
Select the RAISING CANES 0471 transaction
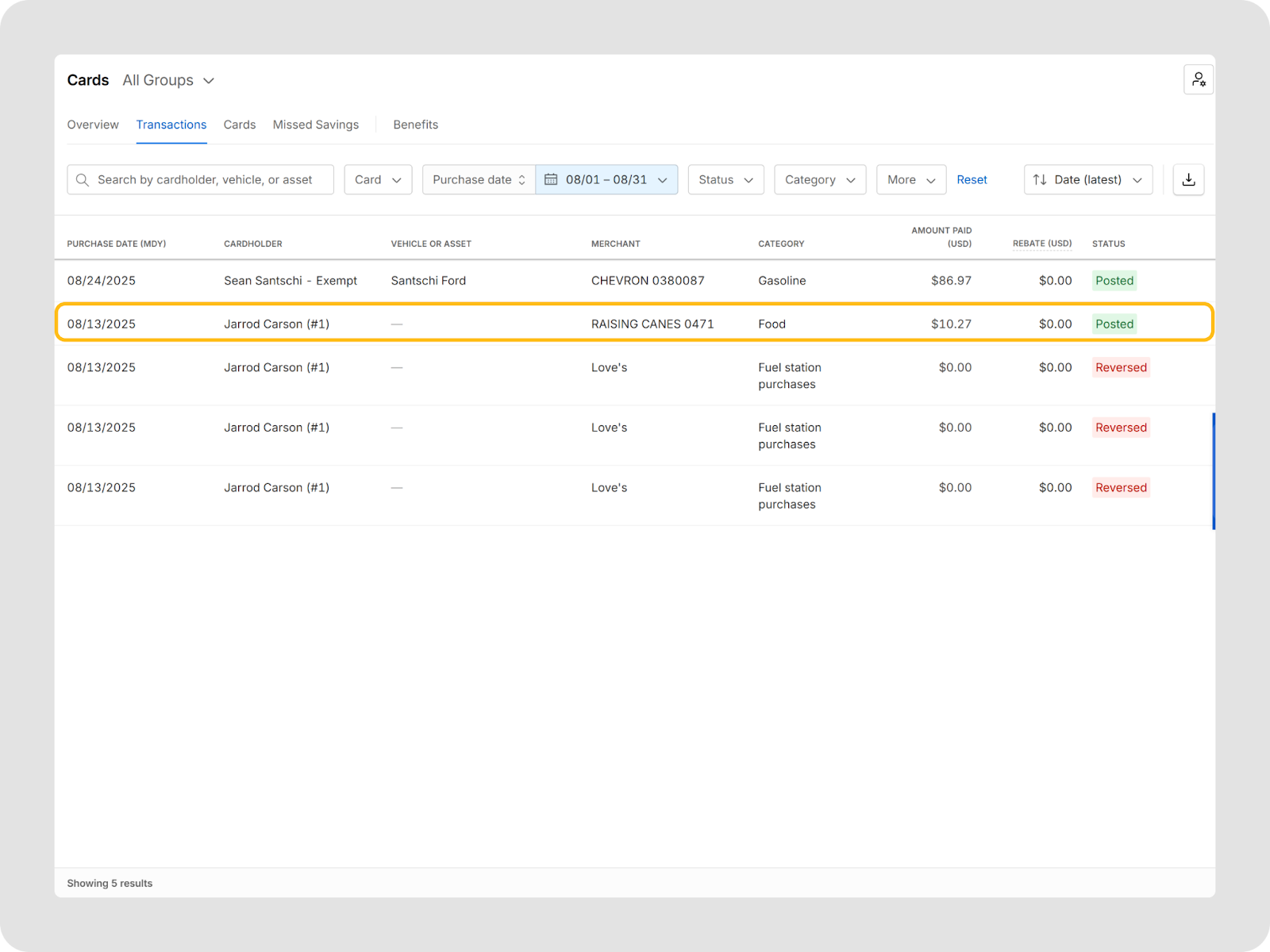pyautogui.click(x=652, y=324)
